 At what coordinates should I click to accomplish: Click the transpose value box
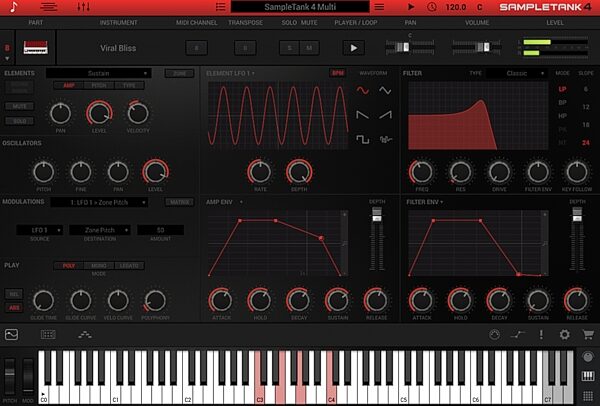pos(245,48)
